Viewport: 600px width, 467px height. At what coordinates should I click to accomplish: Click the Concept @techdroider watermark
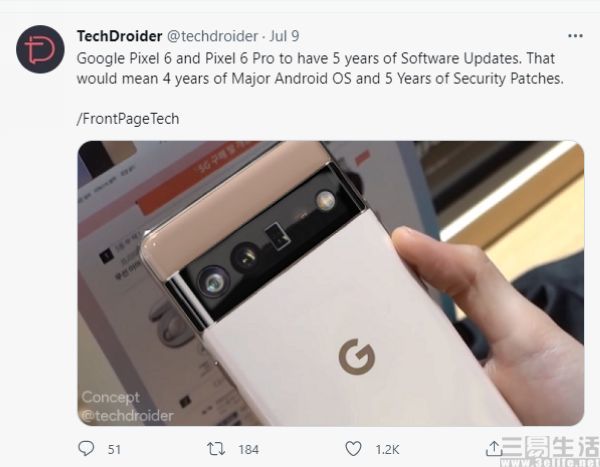[x=127, y=407]
